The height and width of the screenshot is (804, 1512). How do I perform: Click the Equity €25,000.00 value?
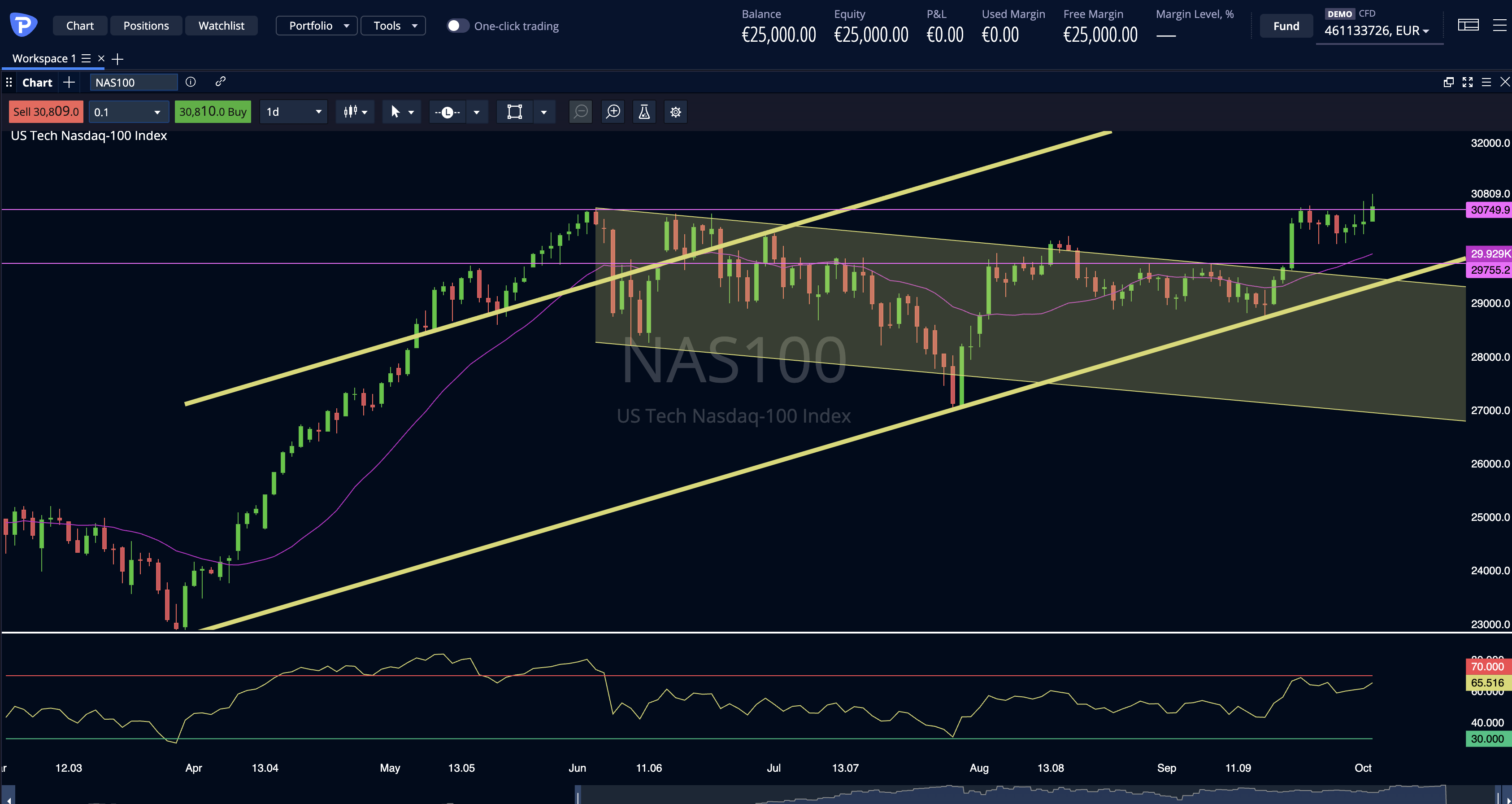(871, 35)
